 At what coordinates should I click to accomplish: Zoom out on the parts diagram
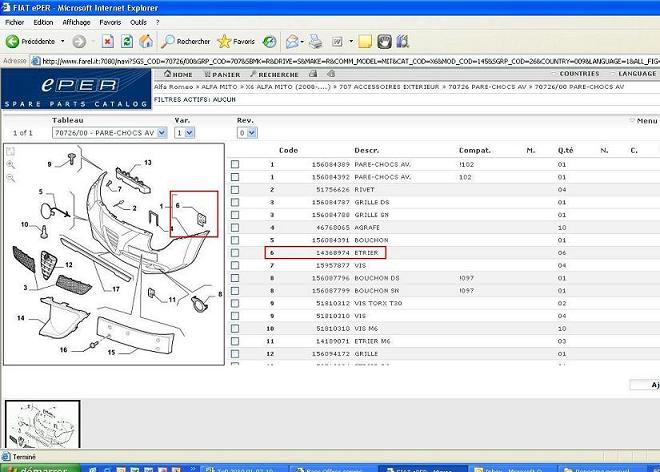10,177
